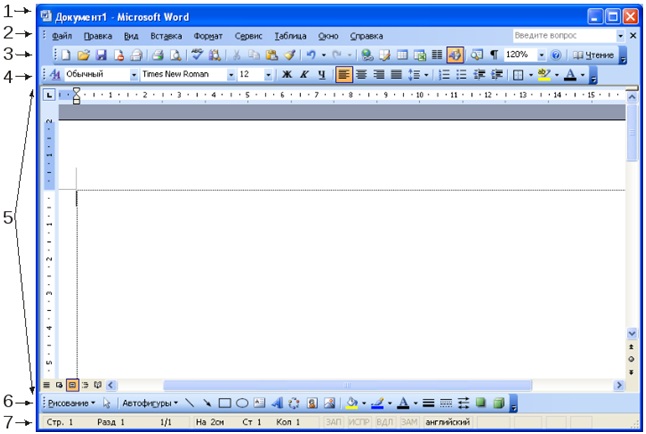The width and height of the screenshot is (646, 434).
Task: Increase paragraph indent
Action: [497, 75]
